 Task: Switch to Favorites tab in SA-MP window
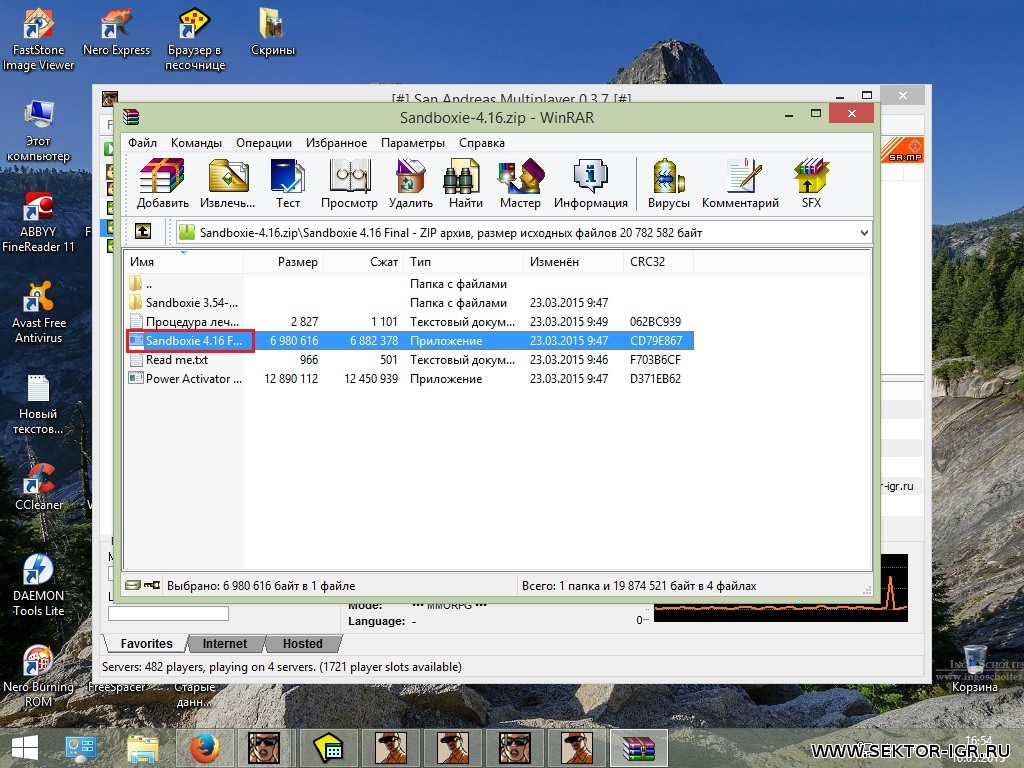tap(146, 643)
